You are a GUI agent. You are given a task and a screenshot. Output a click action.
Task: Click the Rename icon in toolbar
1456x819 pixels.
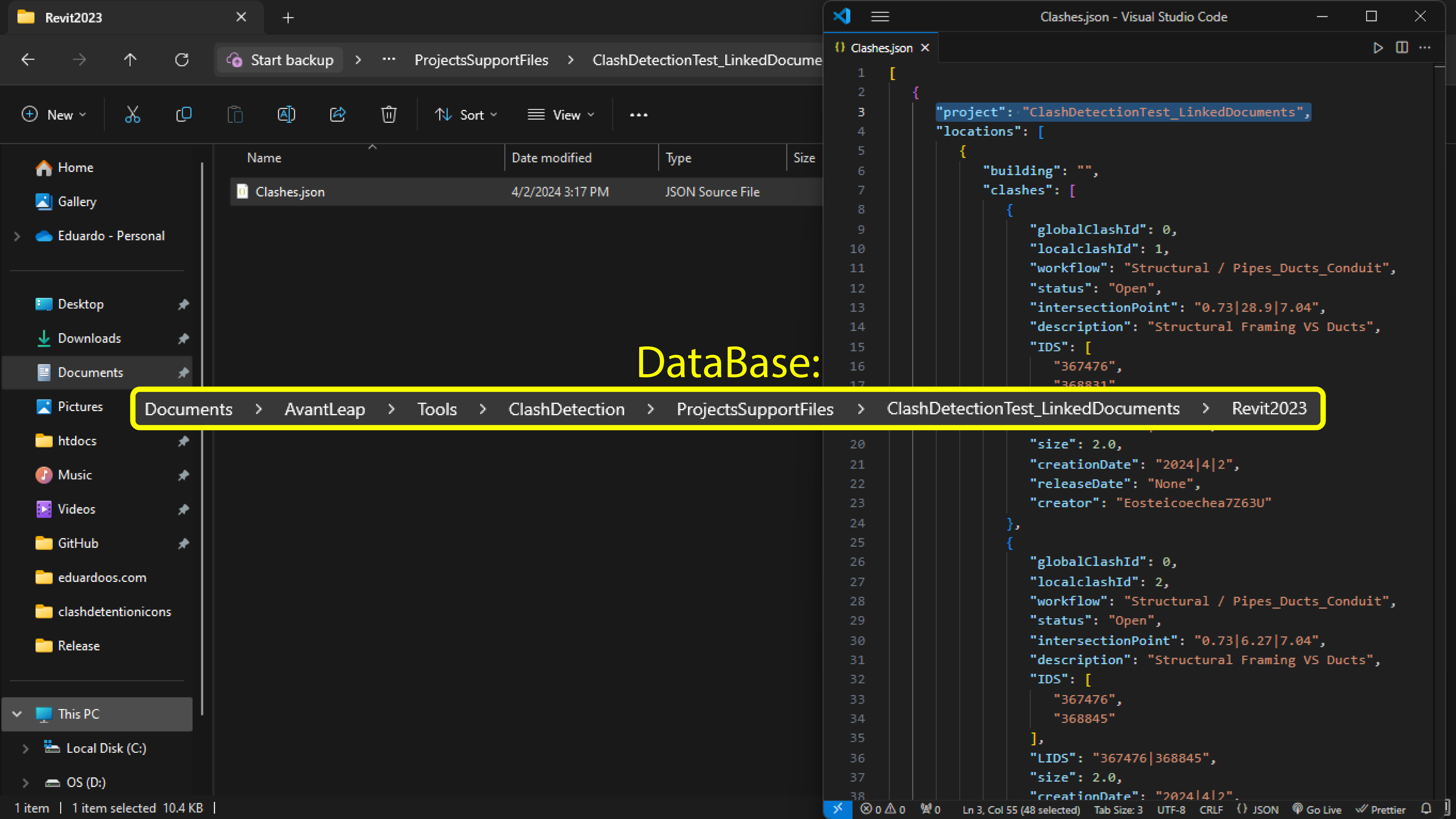(286, 115)
